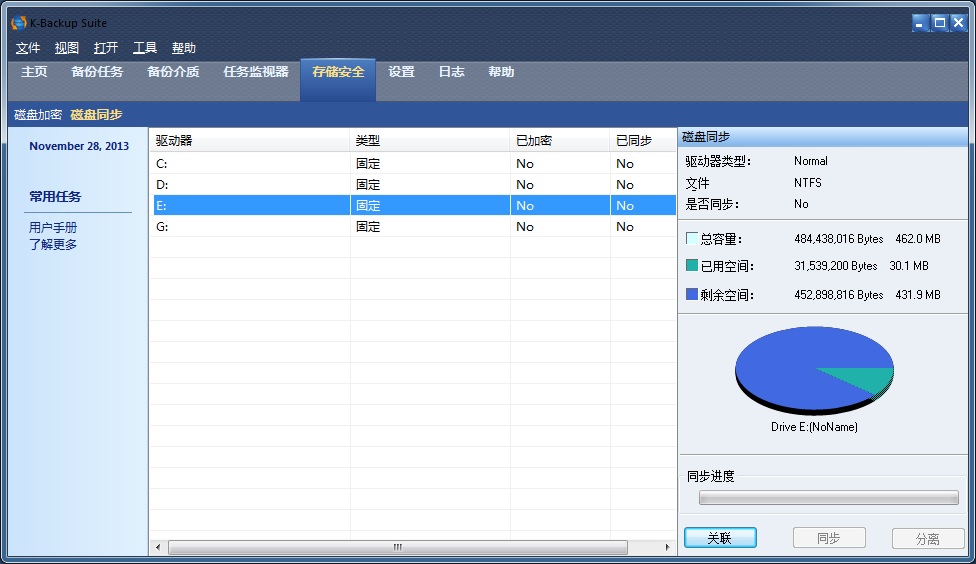The width and height of the screenshot is (976, 564).
Task: Click the 31,539,200 Bytes used space value
Action: tap(835, 266)
